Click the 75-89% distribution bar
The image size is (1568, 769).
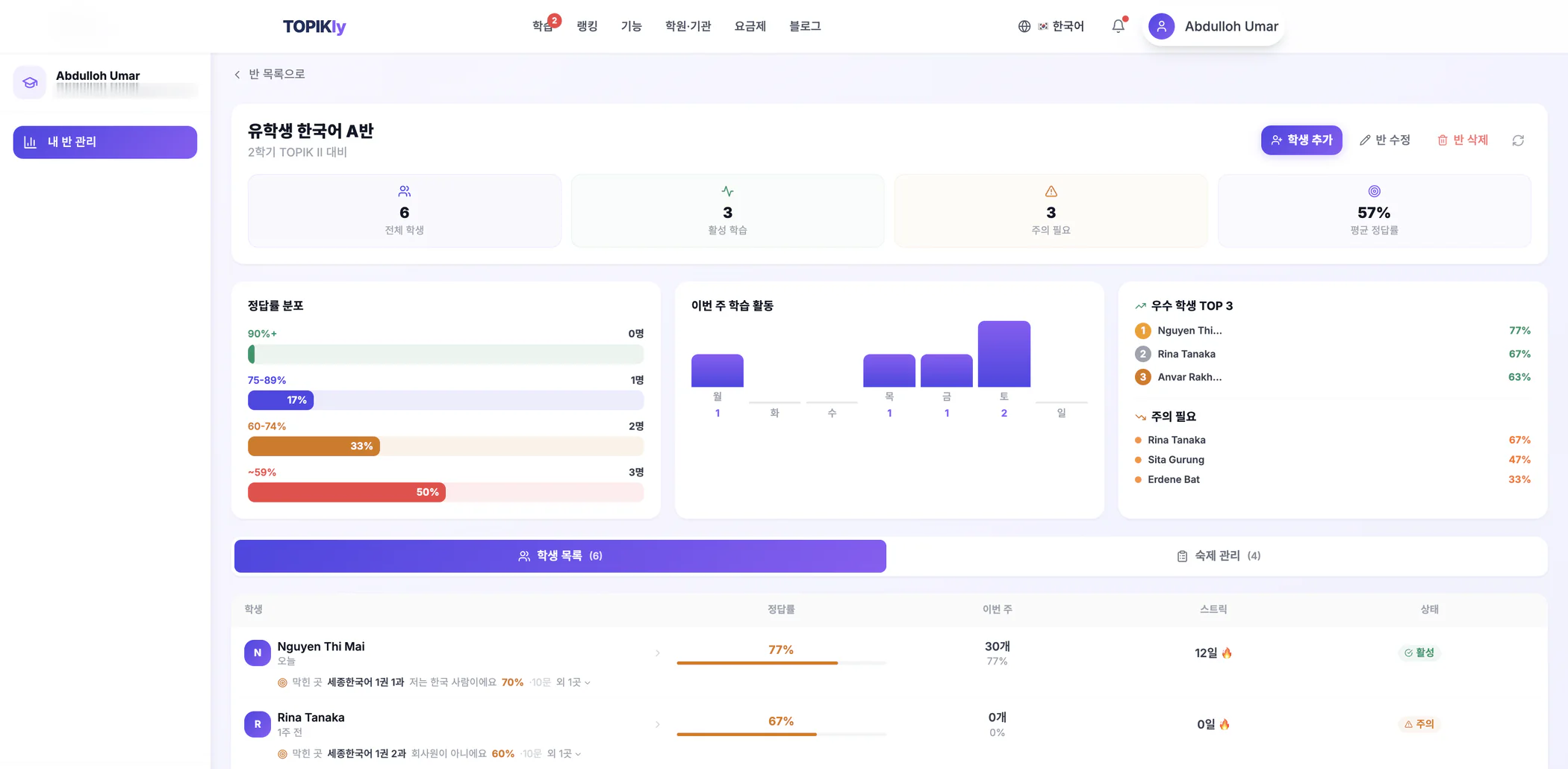click(446, 400)
